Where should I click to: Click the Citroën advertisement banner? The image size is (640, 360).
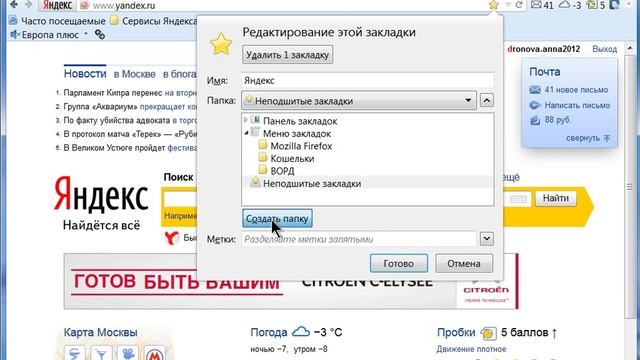click(x=291, y=282)
